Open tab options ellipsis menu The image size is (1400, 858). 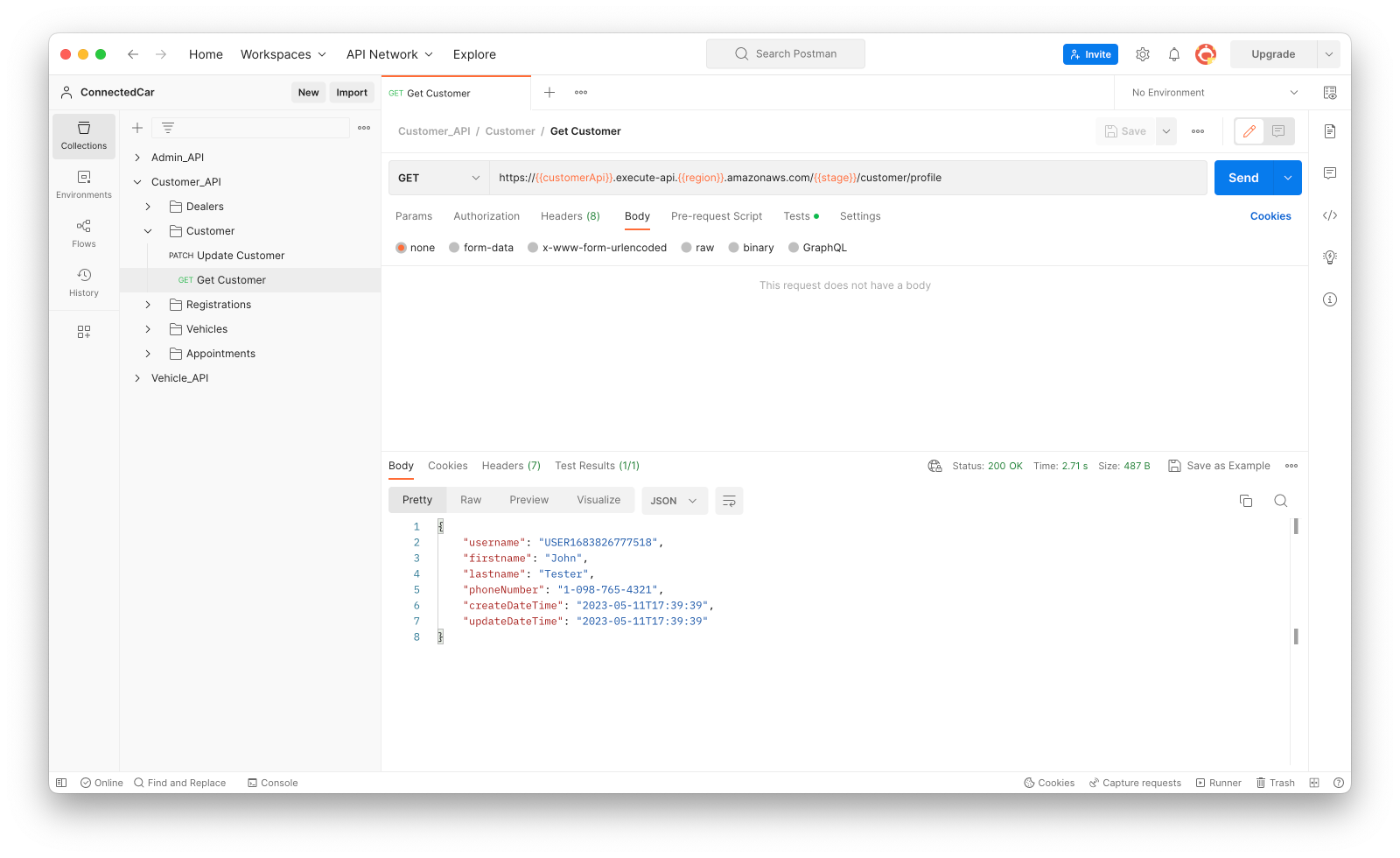pyautogui.click(x=581, y=93)
